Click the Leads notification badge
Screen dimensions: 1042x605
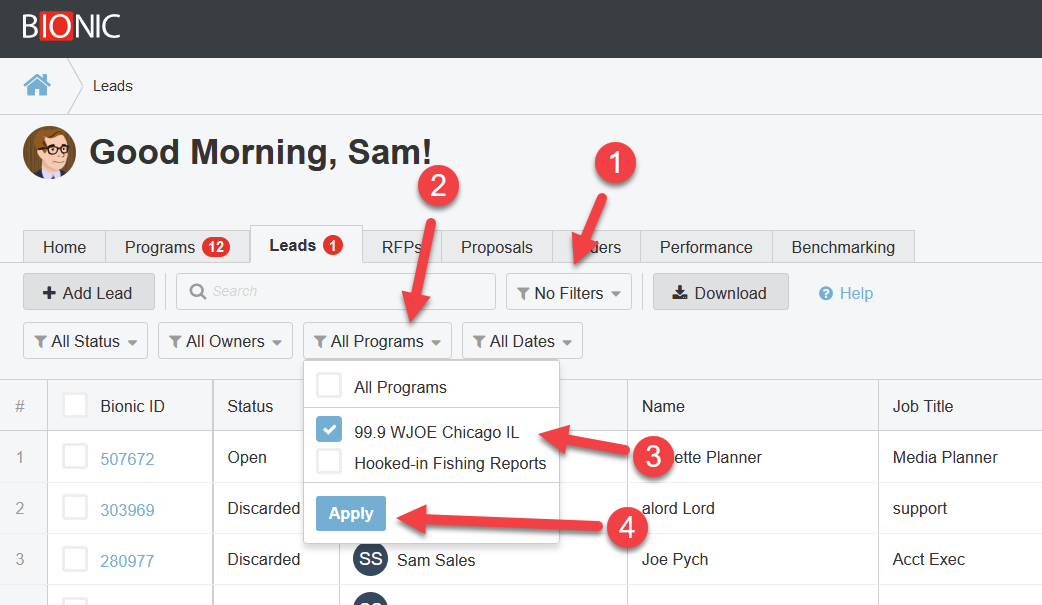(333, 245)
